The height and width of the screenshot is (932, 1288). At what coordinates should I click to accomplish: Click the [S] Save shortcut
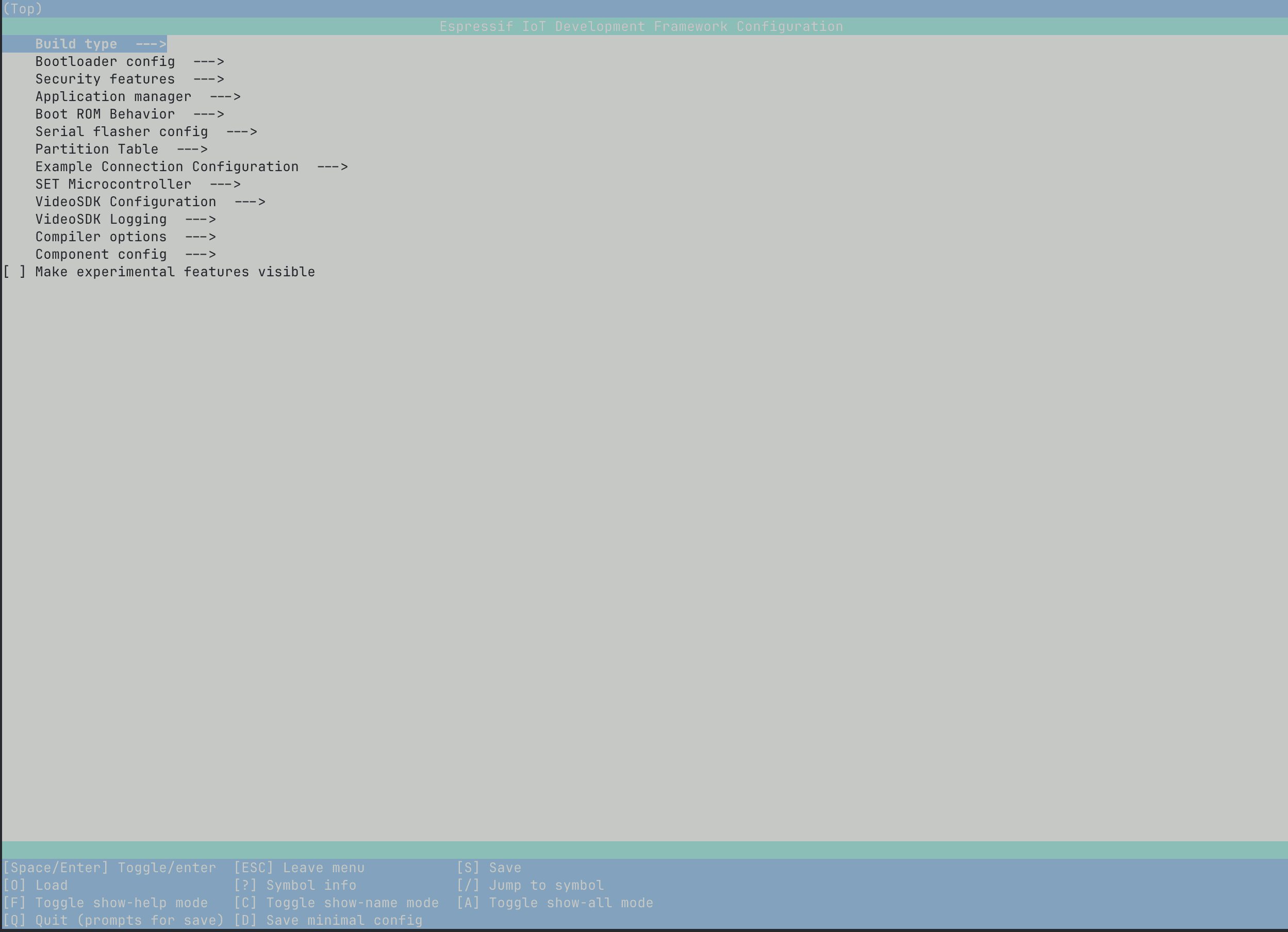489,868
